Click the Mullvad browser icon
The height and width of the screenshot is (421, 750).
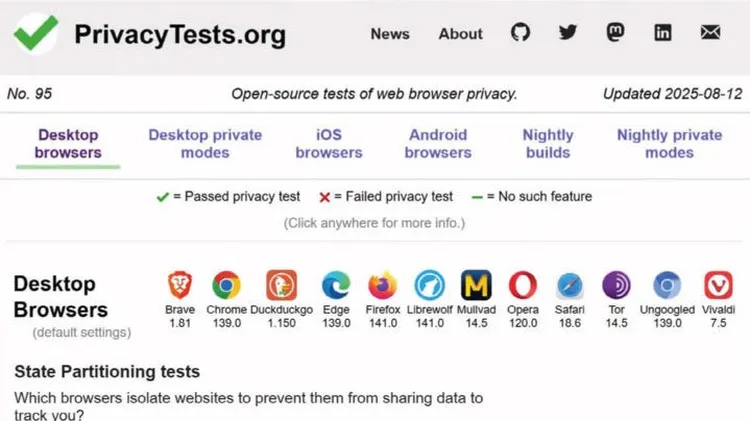coord(476,285)
